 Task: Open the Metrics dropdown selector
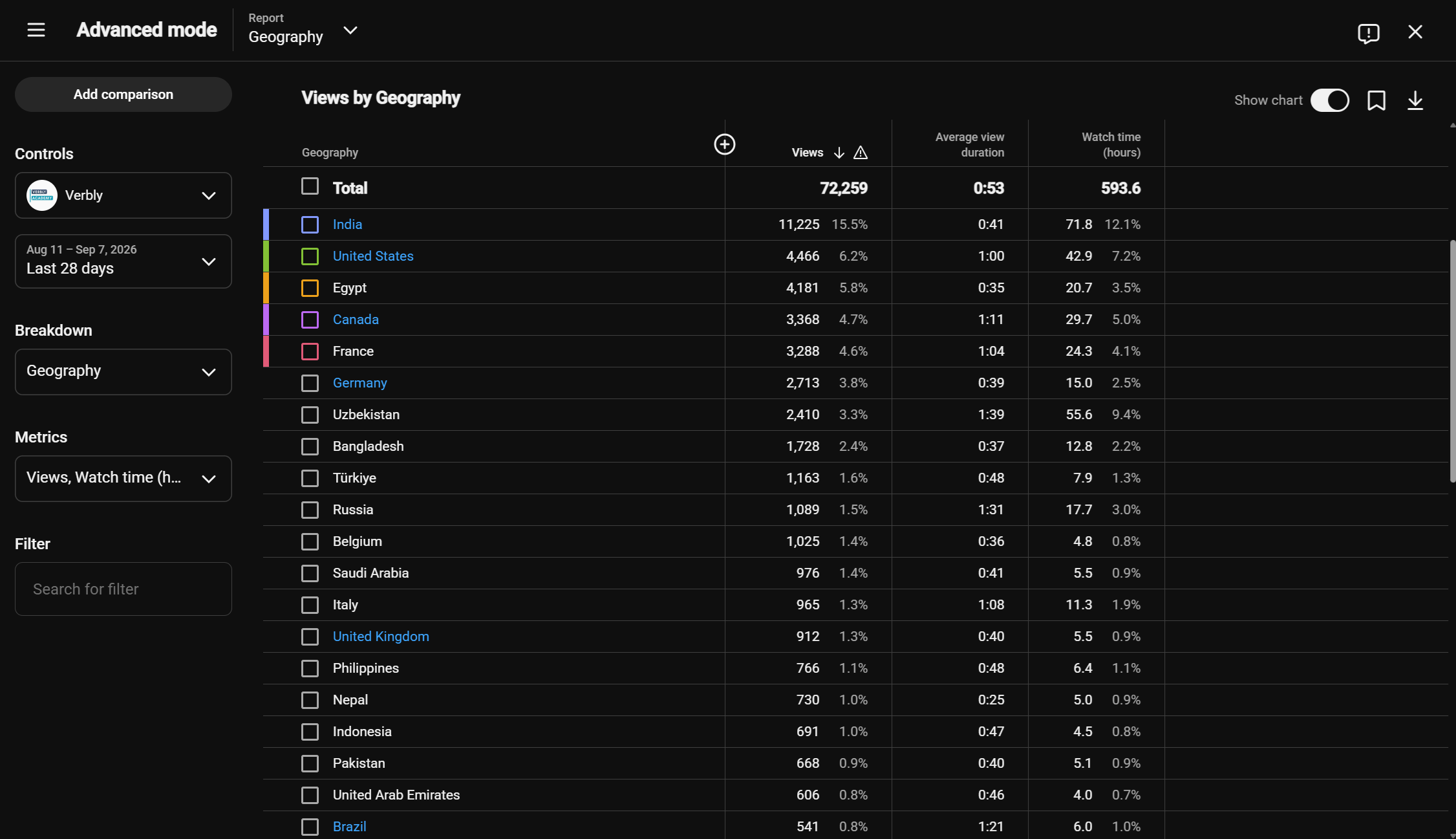tap(123, 479)
